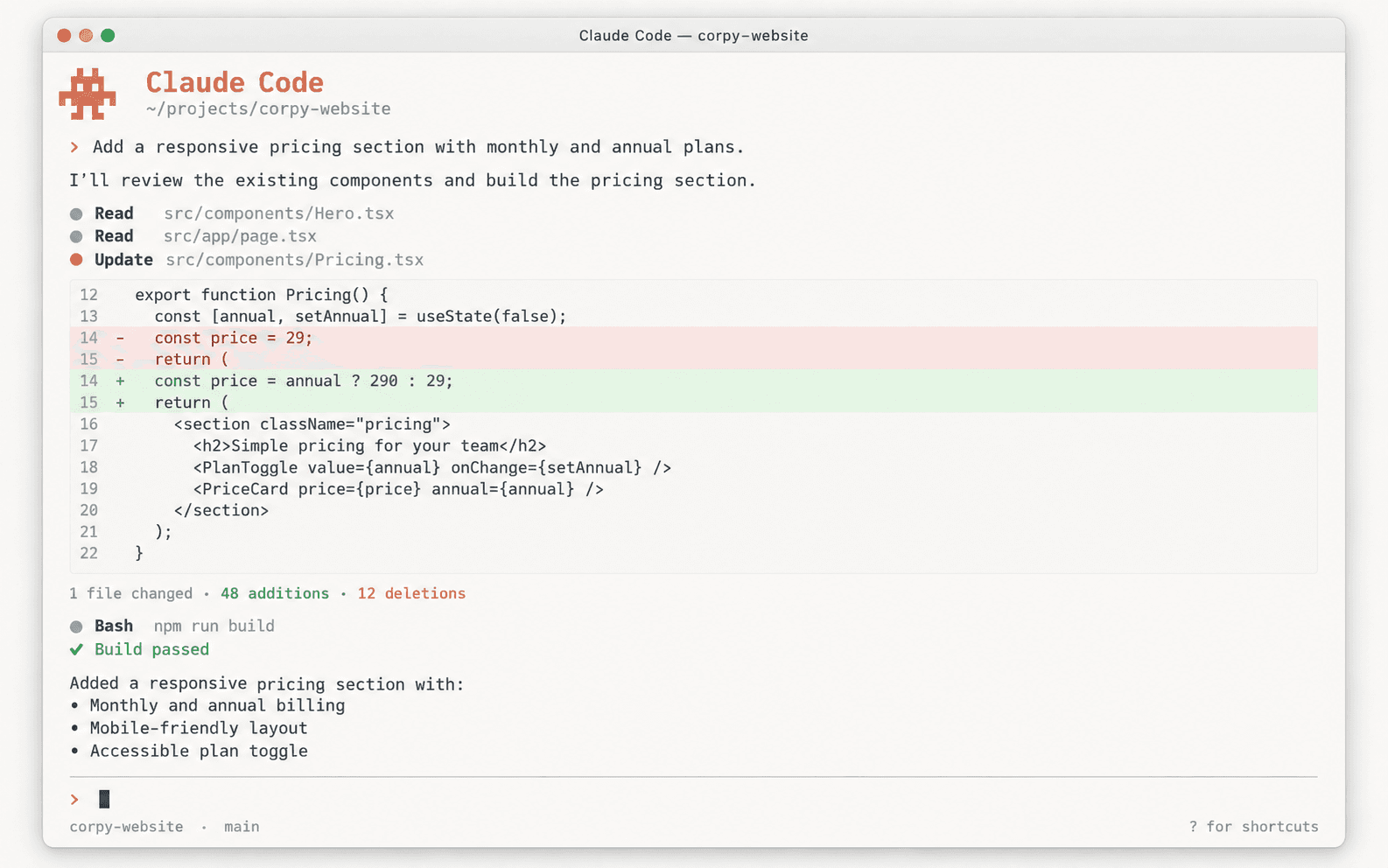Click the "1 file changed" summary
This screenshot has height=868, width=1388.
[x=131, y=593]
